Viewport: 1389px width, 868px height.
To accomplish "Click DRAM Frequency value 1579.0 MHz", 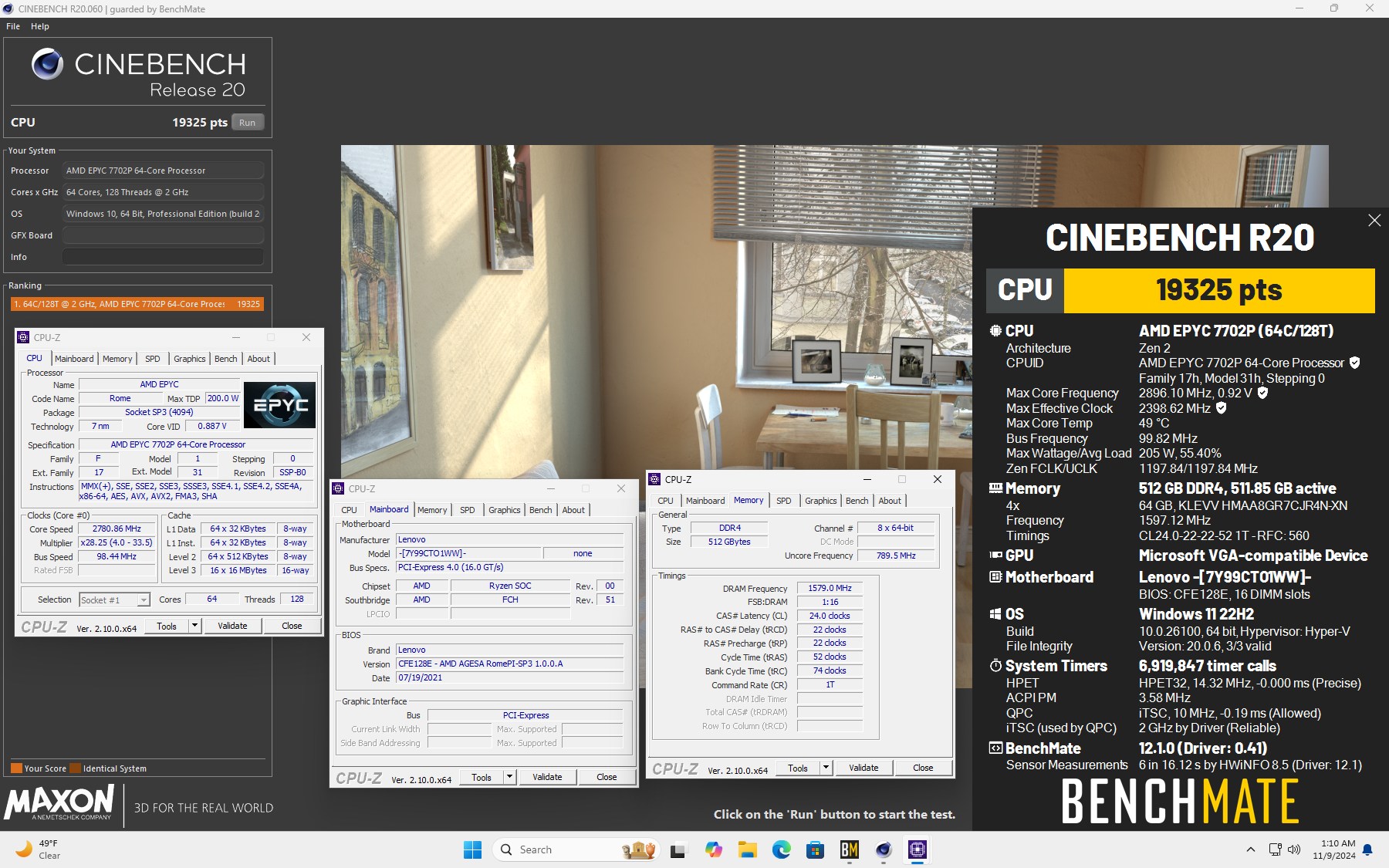I will click(830, 589).
